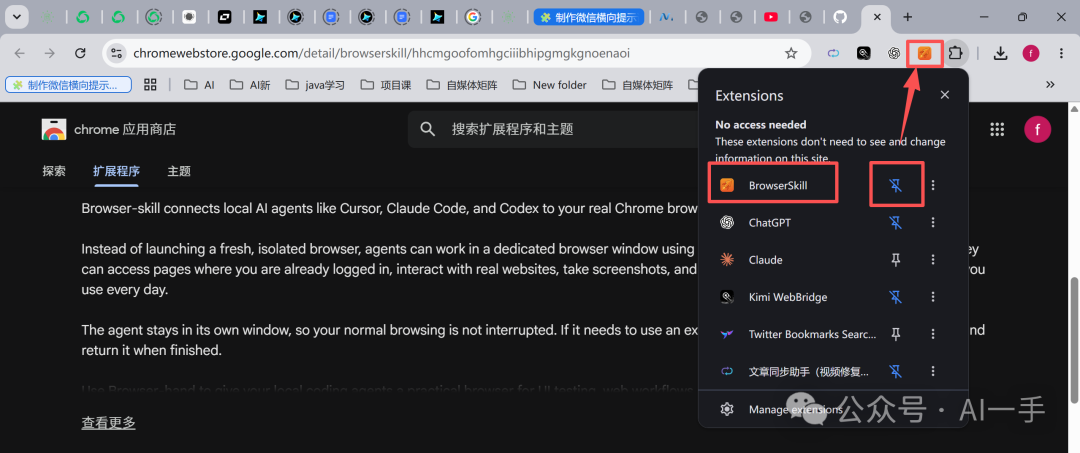
Task: Open the Google apps grid icon
Action: point(997,129)
